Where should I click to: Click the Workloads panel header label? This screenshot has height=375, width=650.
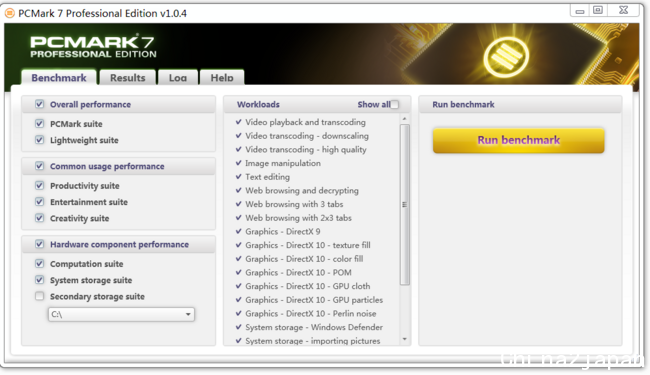258,104
